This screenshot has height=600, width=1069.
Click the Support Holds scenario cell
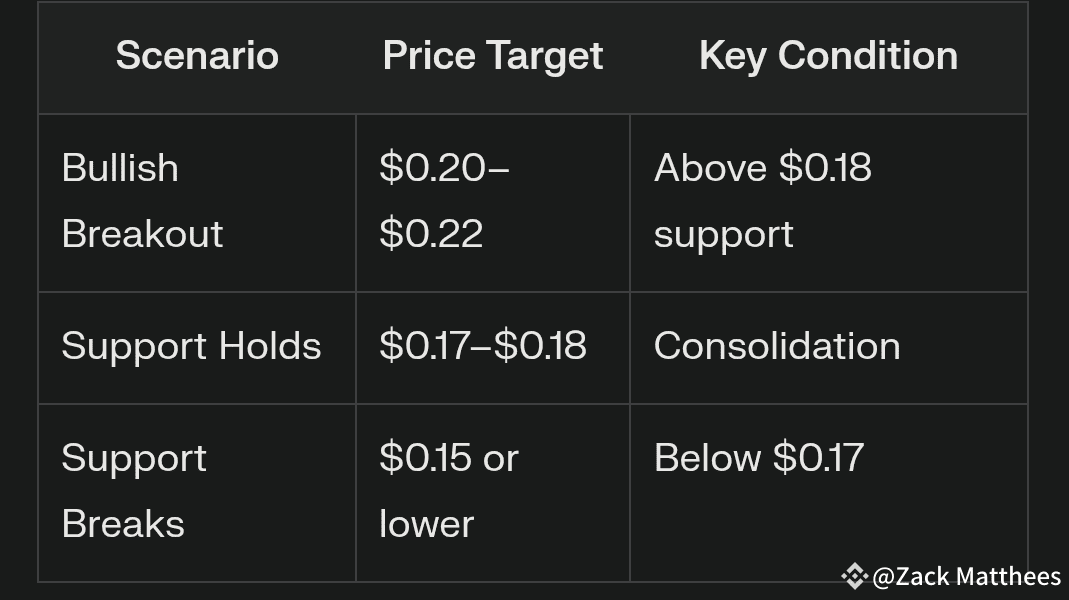click(191, 347)
